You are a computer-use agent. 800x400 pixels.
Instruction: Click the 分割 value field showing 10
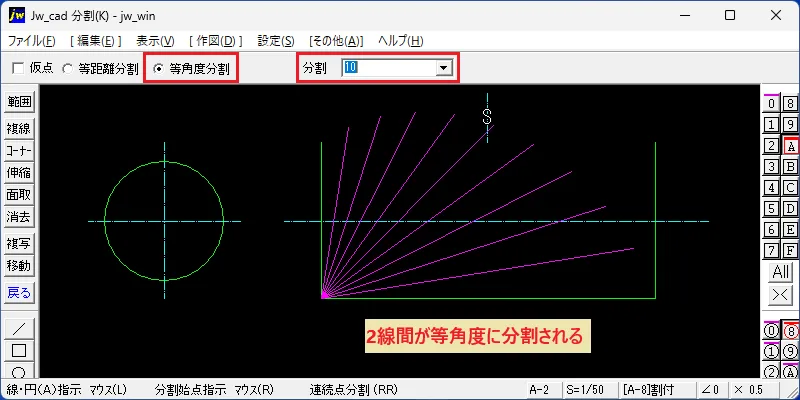point(388,68)
